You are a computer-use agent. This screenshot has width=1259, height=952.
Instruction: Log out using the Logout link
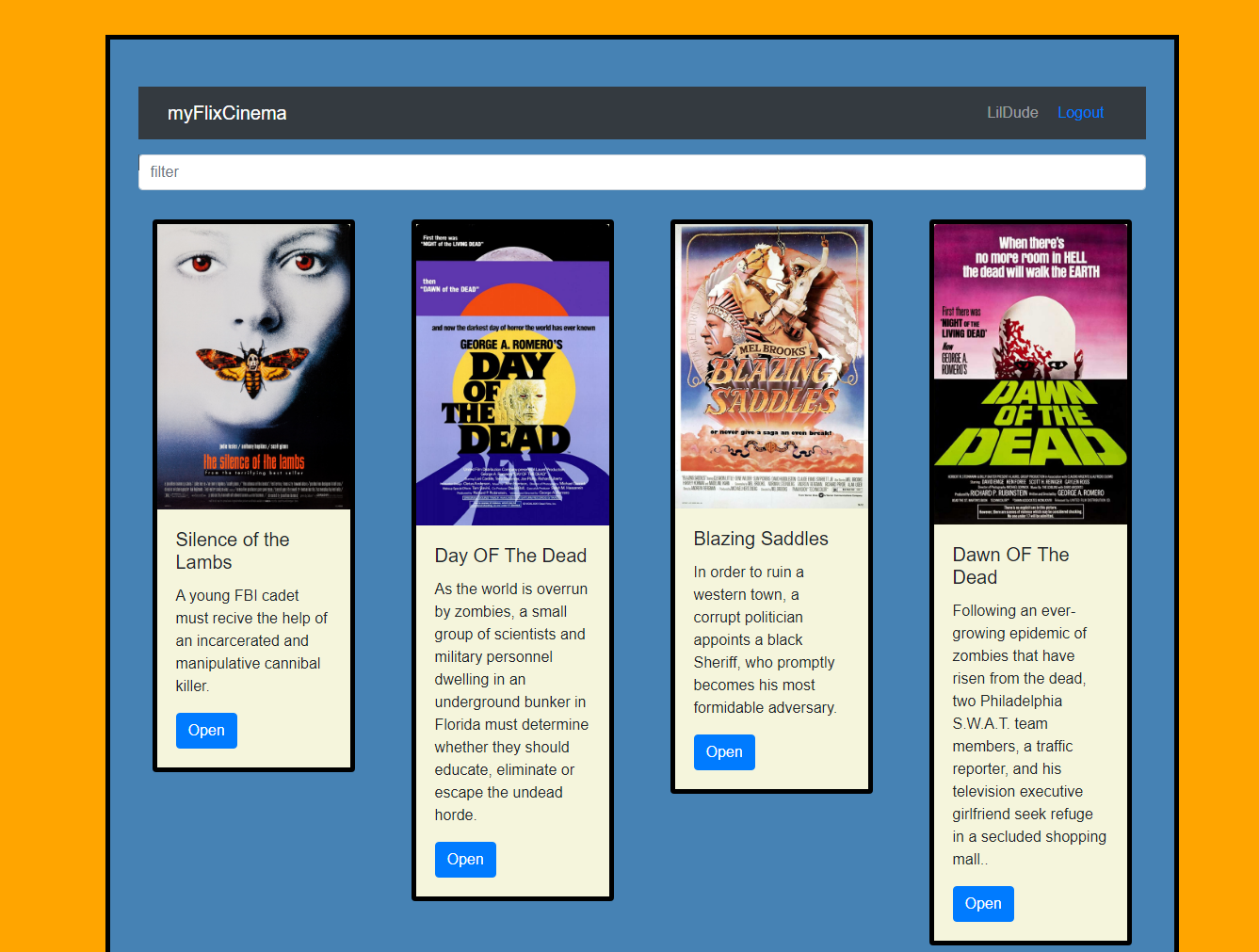click(1080, 113)
